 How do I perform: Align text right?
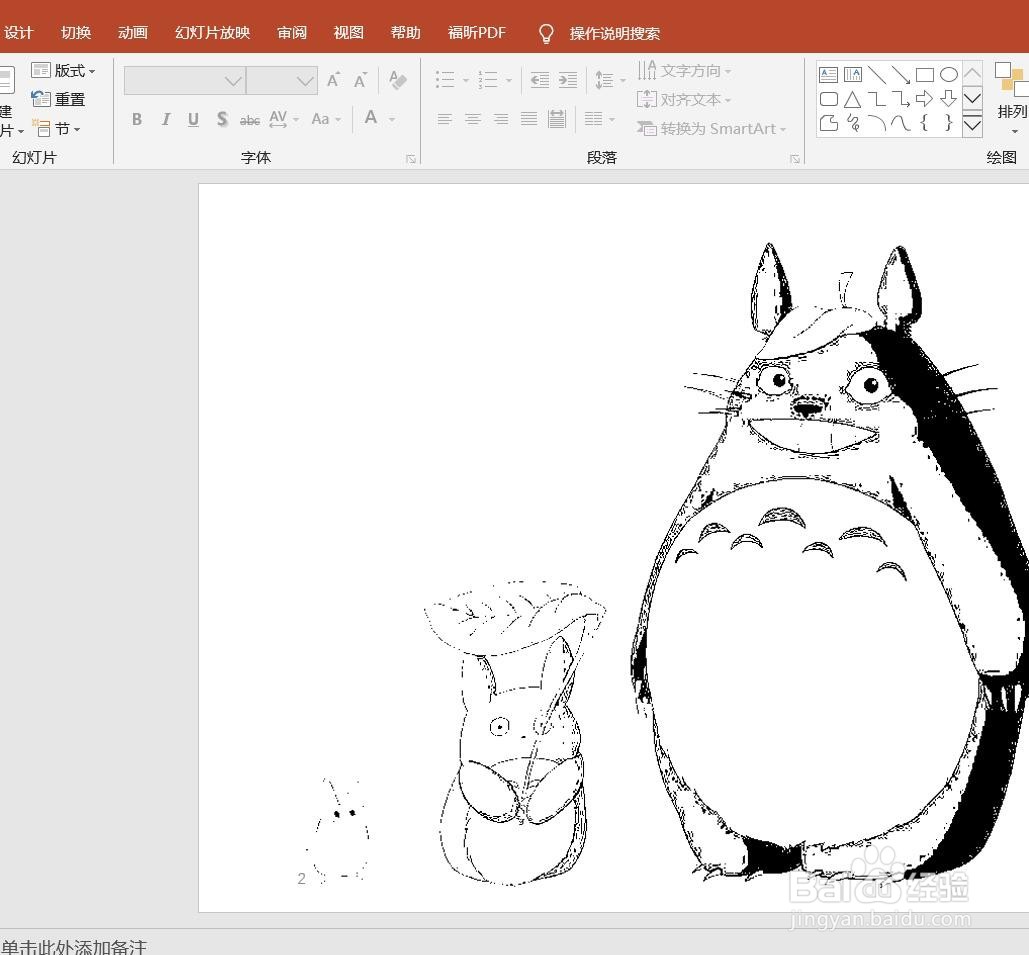tap(501, 119)
